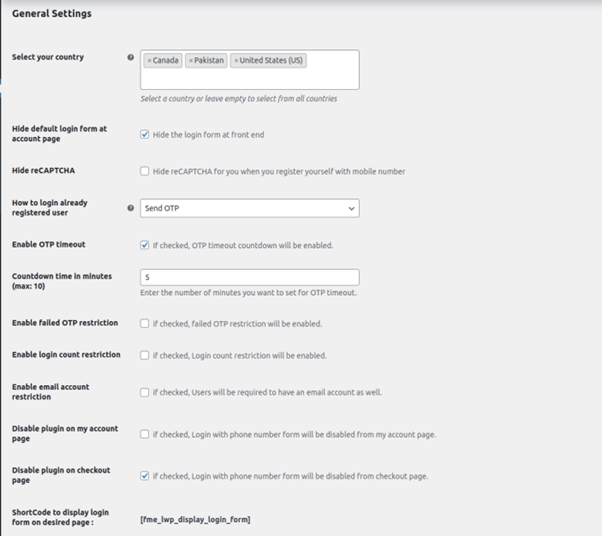602x536 pixels.
Task: Open the Send OTP login method dropdown
Action: coord(249,208)
